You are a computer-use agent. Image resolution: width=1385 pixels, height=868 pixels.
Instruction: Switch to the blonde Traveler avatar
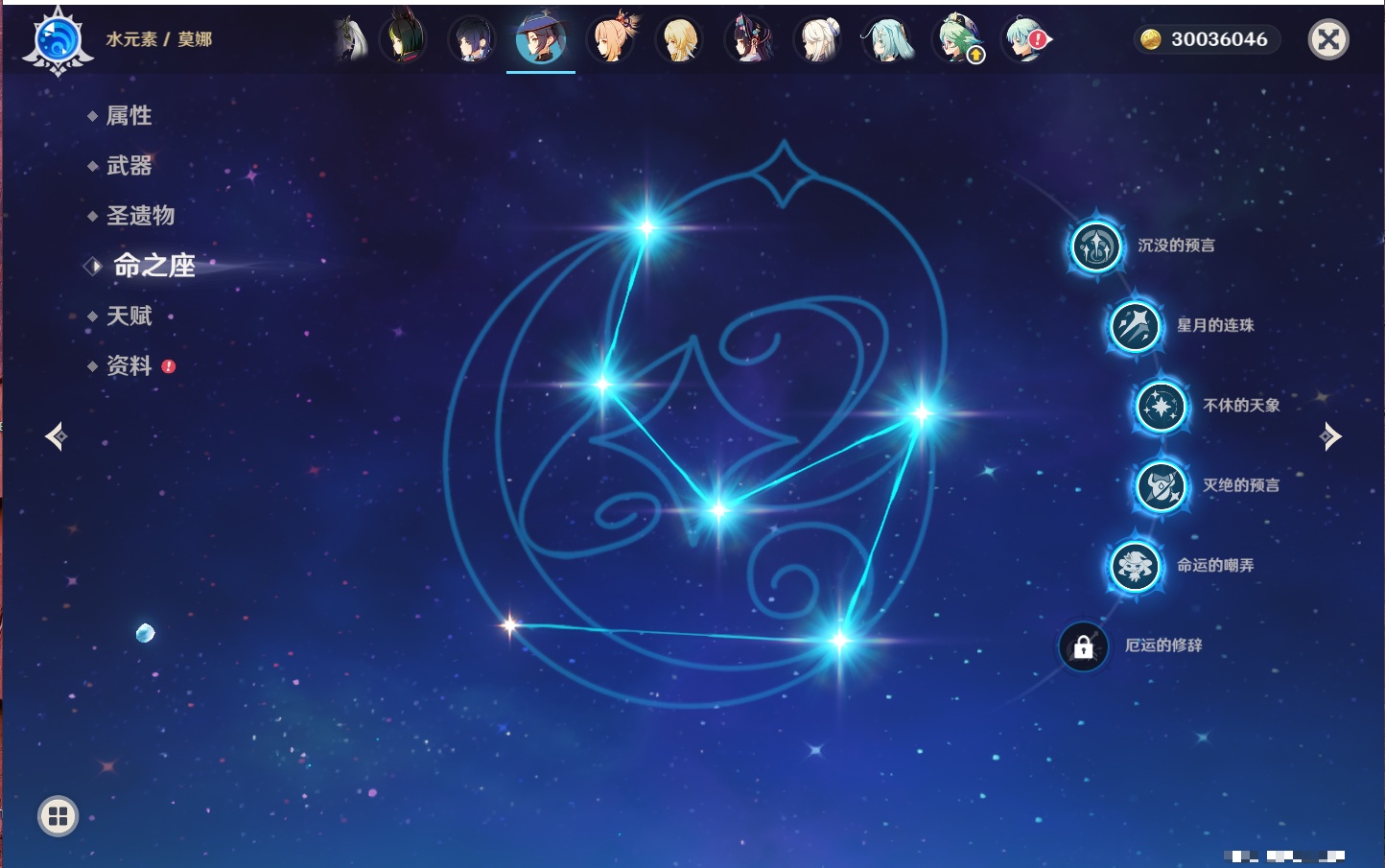click(680, 40)
